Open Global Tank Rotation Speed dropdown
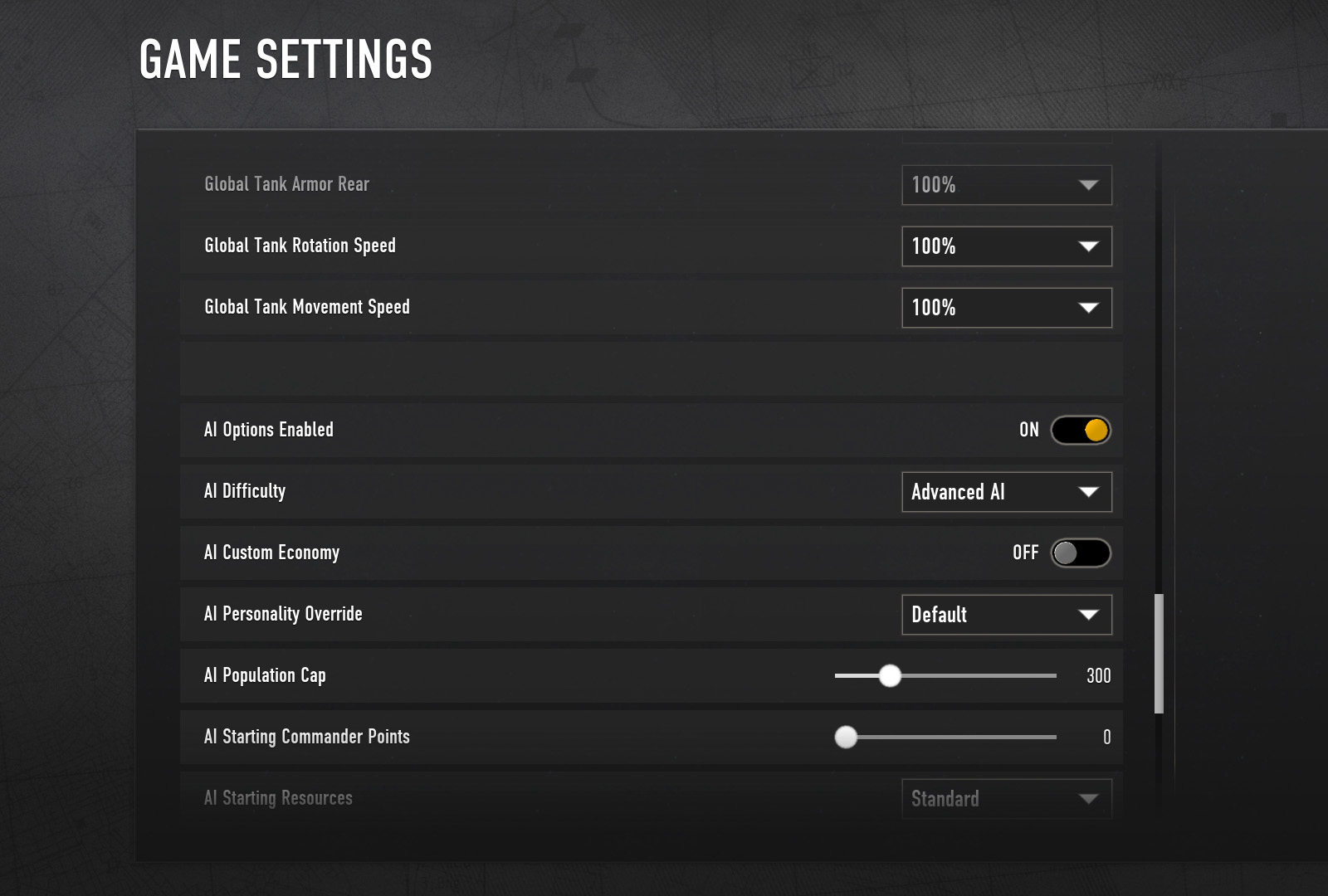 point(1006,246)
